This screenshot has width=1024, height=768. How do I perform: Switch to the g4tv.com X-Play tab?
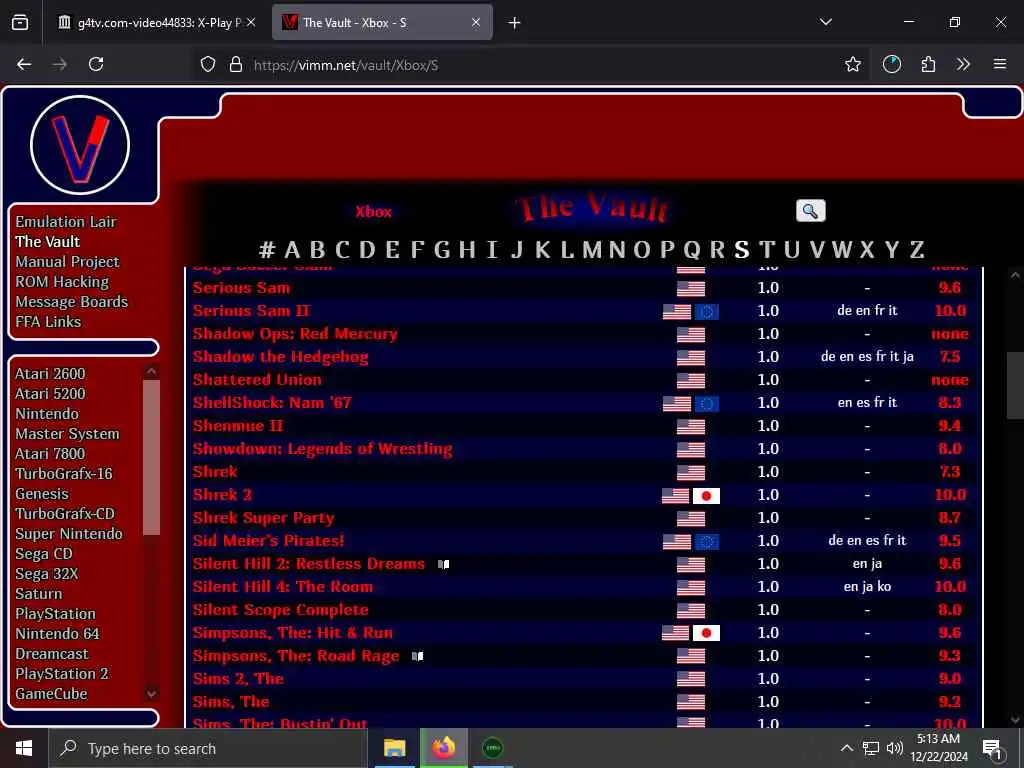click(159, 22)
